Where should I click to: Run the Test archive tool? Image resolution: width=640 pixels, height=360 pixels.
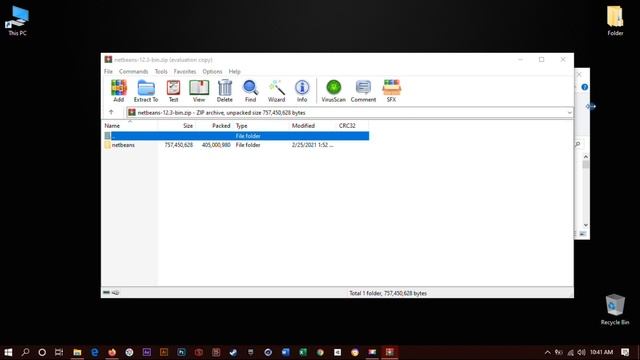[173, 91]
